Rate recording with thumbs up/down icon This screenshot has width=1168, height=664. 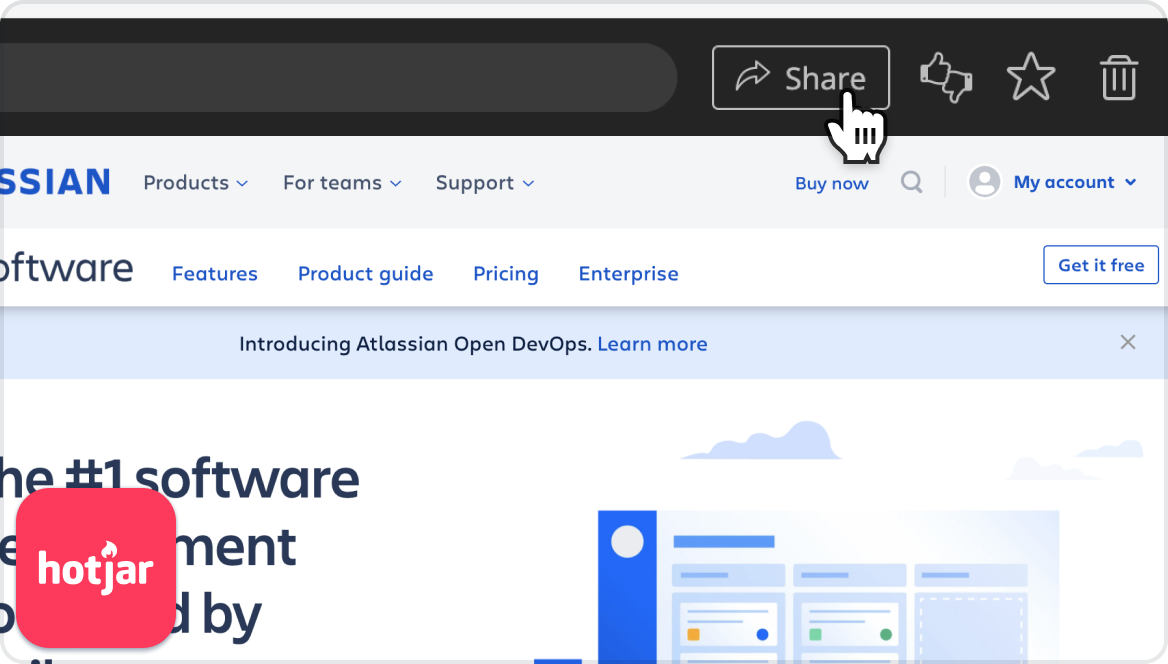coord(946,78)
